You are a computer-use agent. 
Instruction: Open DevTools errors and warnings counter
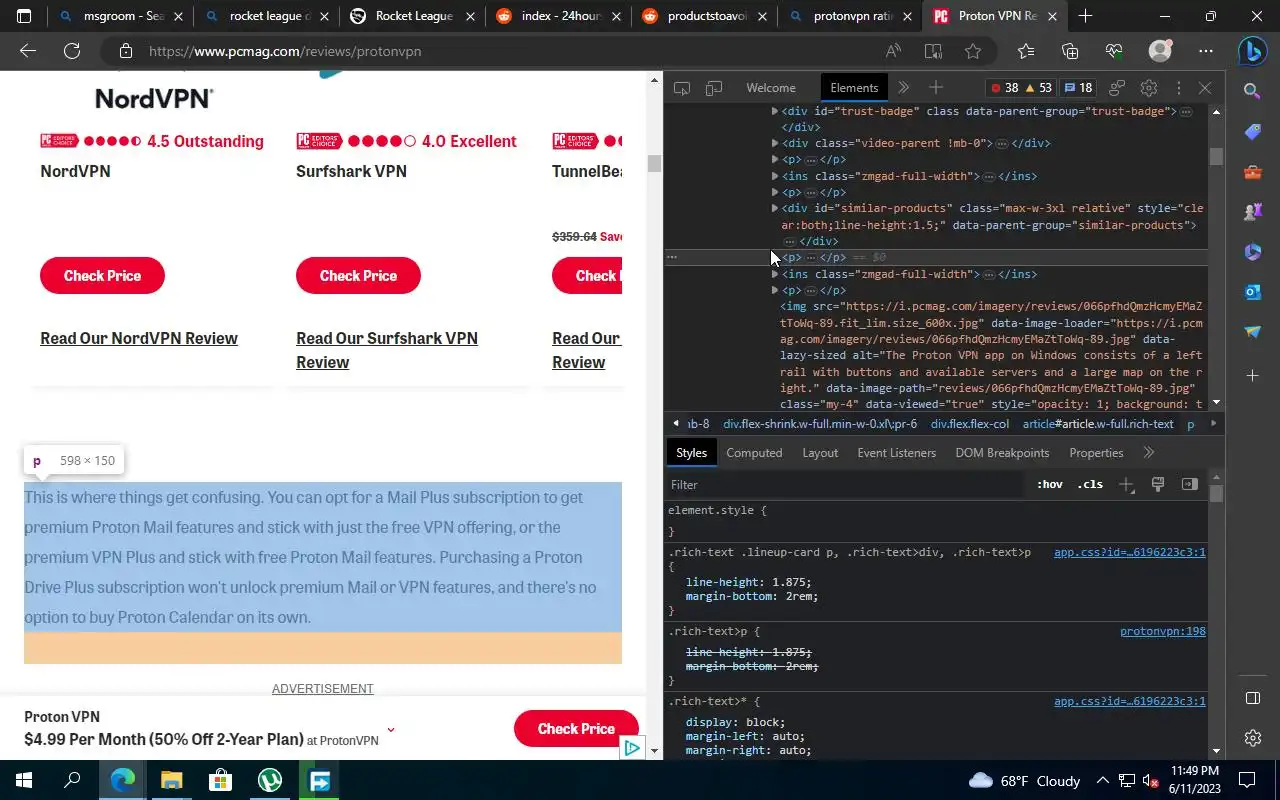1021,88
